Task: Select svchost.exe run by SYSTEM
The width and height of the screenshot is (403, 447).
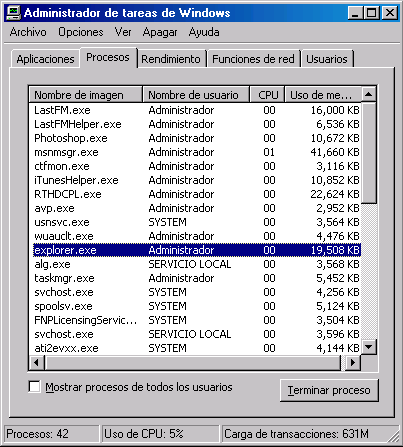Action: (x=197, y=292)
